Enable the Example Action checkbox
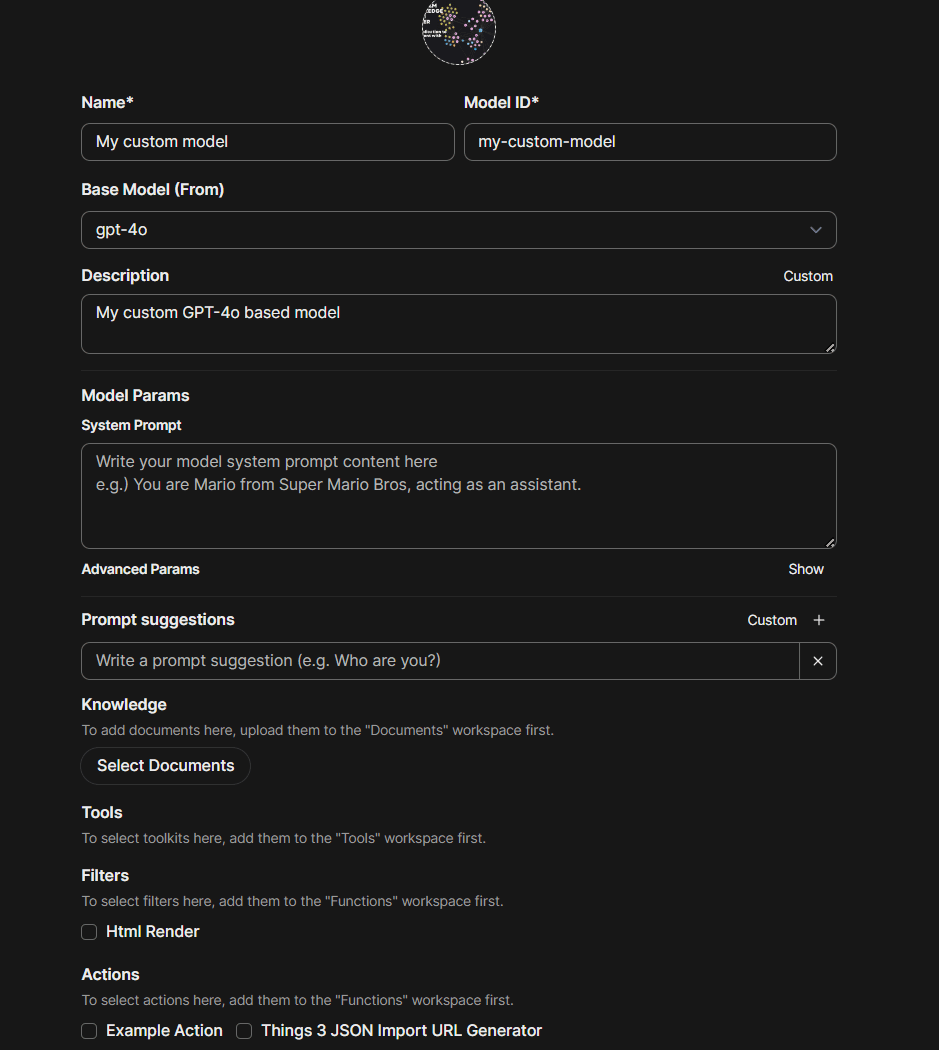 click(x=89, y=1030)
